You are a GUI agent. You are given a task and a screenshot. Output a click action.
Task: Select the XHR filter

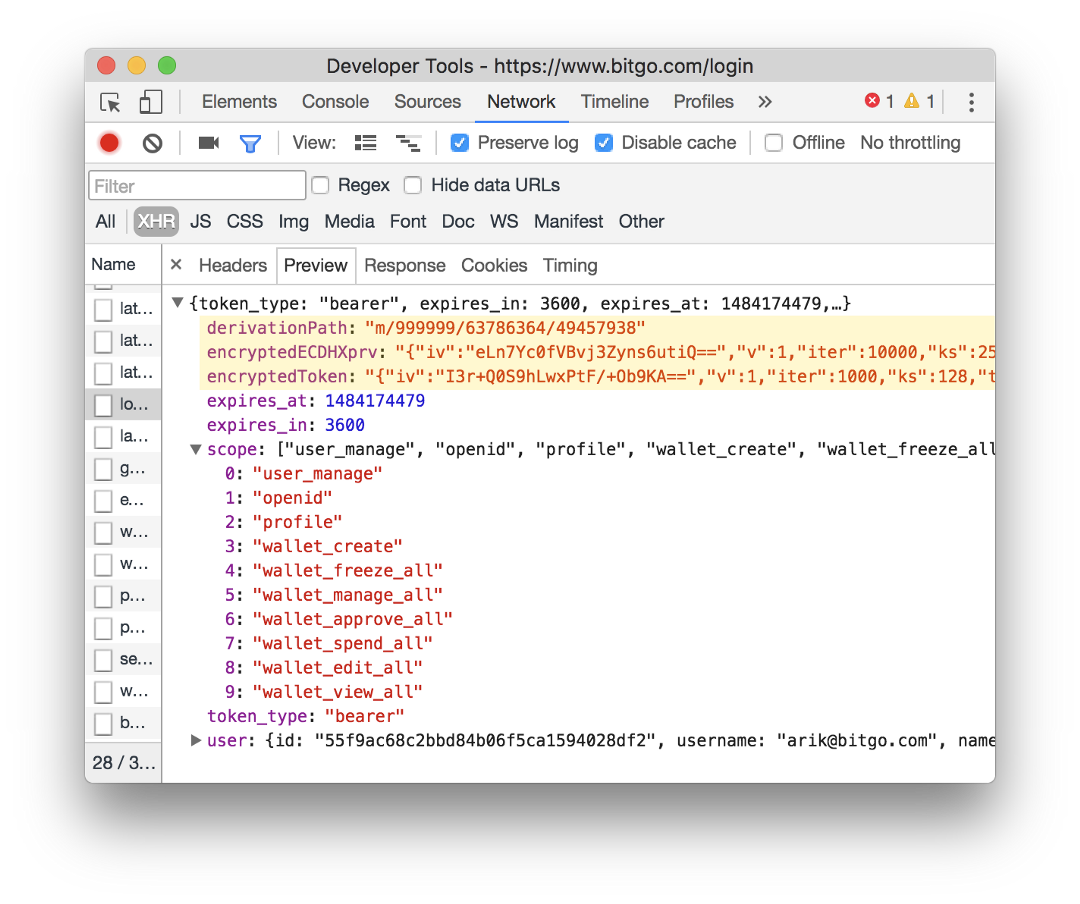(156, 221)
